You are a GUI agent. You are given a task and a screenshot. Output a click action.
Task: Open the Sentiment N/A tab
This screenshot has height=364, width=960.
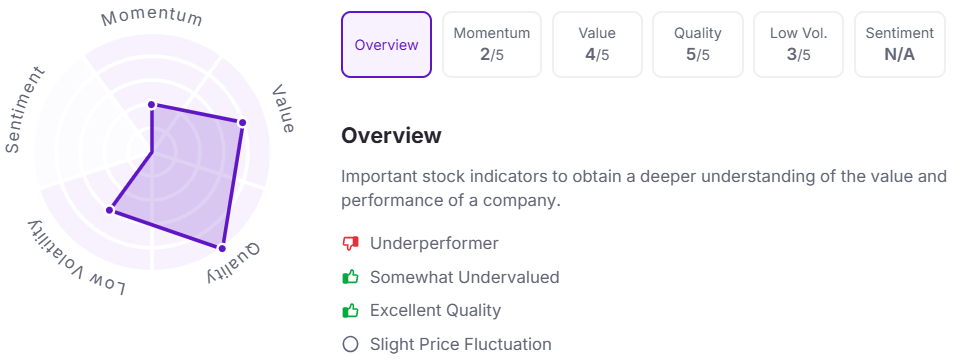click(899, 45)
